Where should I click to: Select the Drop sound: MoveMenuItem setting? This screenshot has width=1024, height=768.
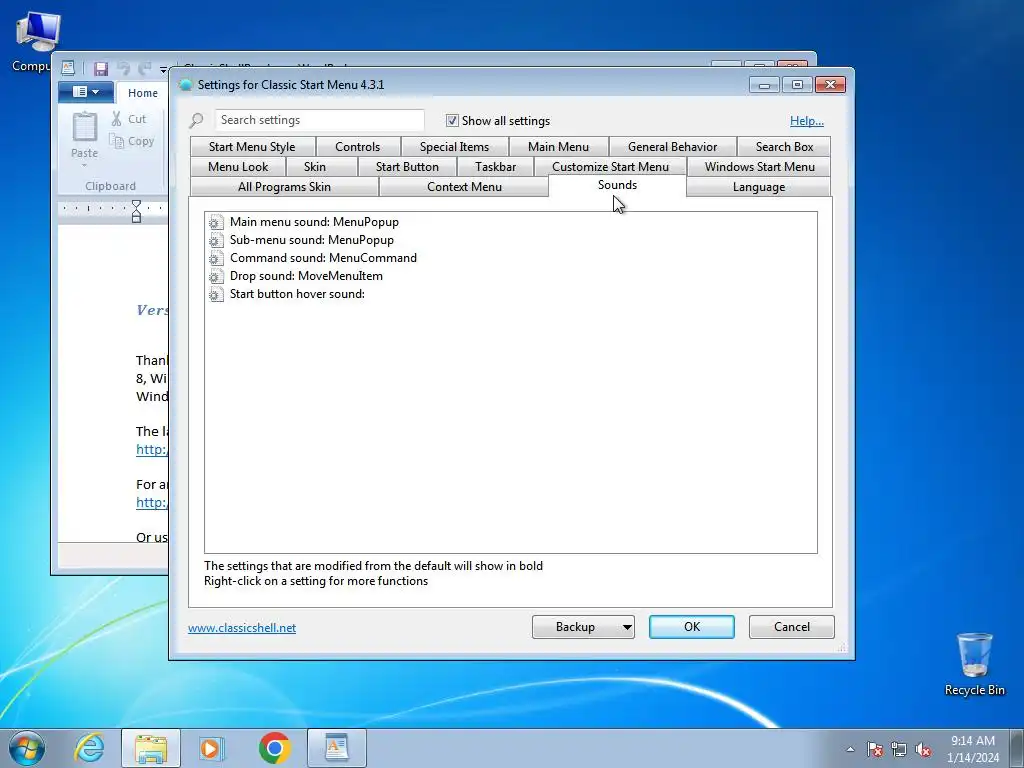point(306,276)
